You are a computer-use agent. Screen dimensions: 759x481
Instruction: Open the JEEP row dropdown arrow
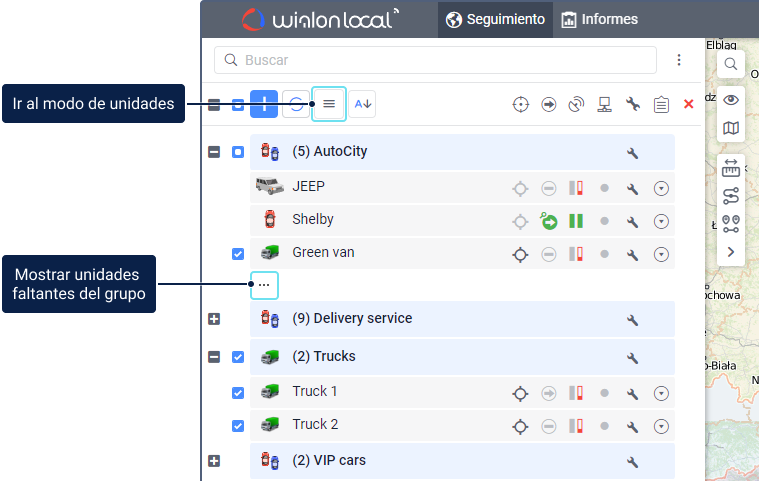click(x=661, y=188)
